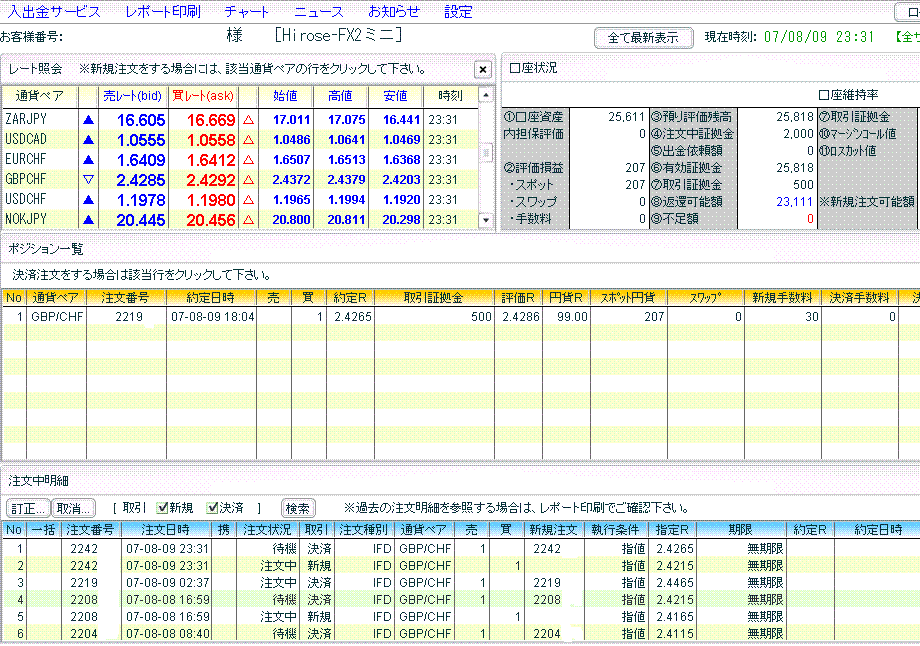920x646 pixels.
Task: Click the rate list scrollbar thumb
Action: (x=486, y=153)
